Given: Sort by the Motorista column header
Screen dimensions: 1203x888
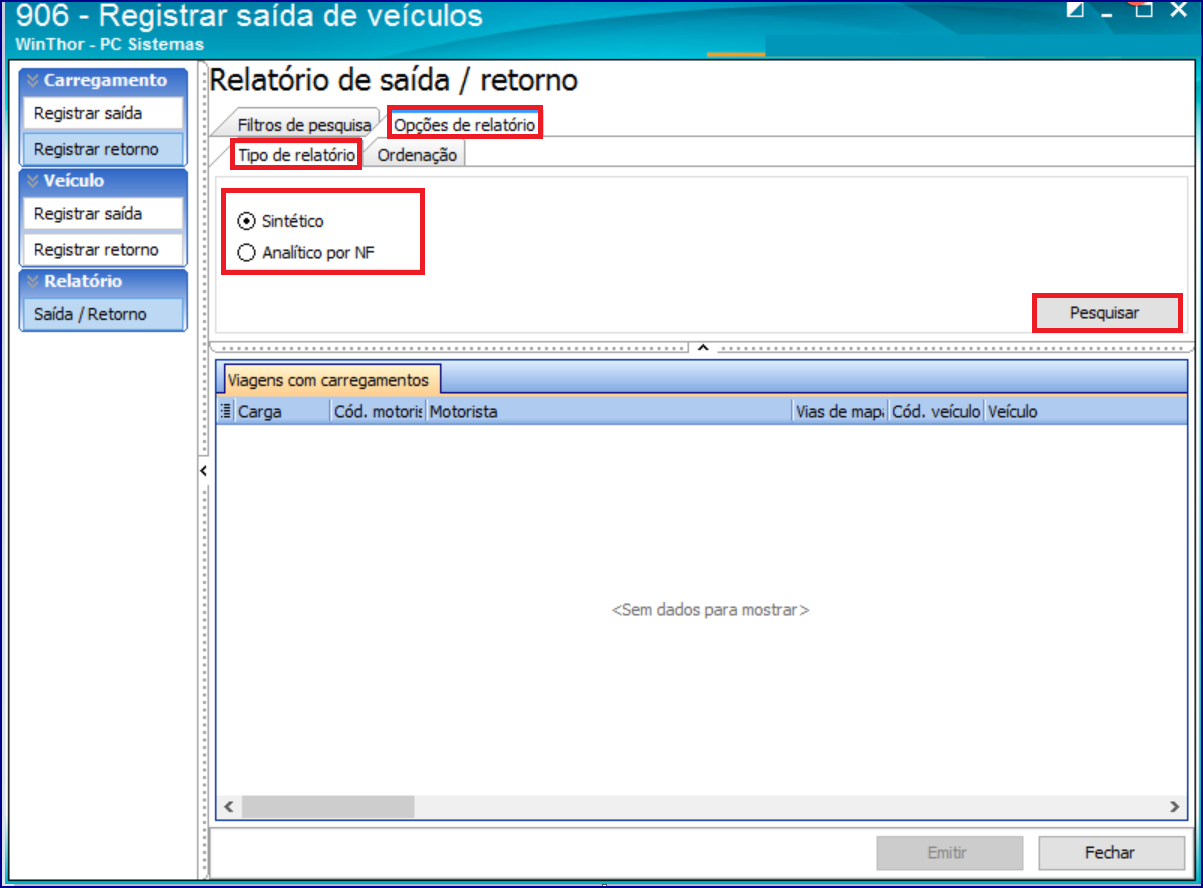Looking at the screenshot, I should [x=608, y=411].
